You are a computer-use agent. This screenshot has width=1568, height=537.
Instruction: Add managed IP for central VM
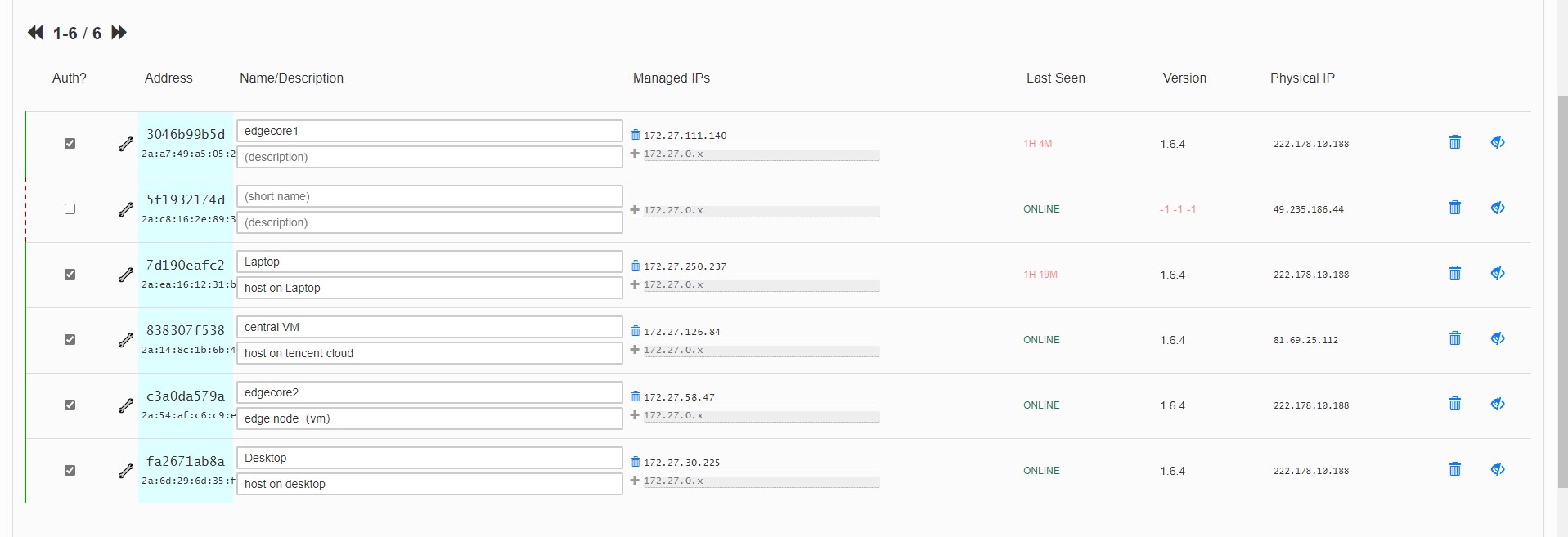click(x=635, y=350)
